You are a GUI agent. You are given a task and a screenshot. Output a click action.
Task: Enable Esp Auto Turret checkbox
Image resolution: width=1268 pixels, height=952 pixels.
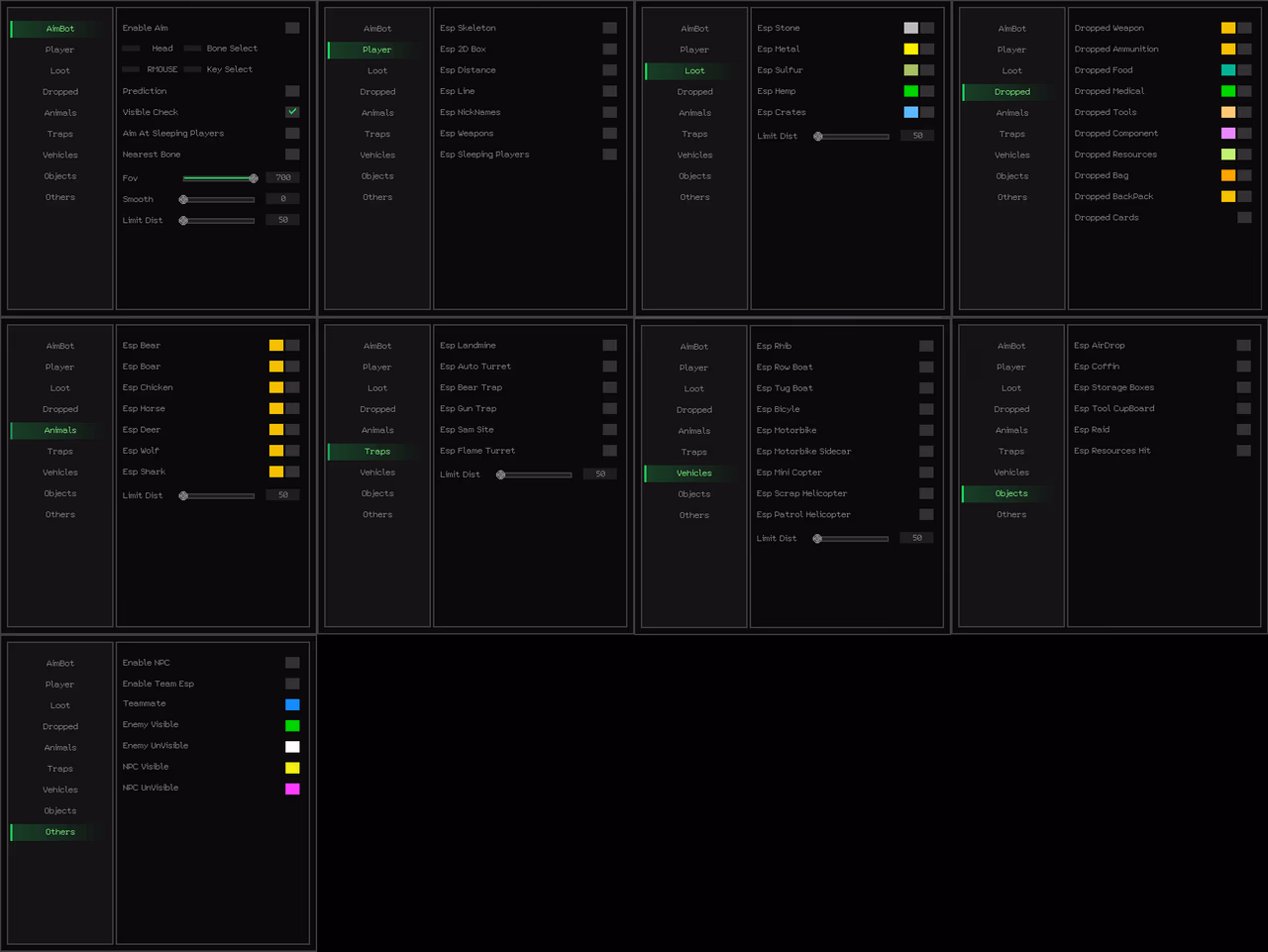[x=609, y=367]
